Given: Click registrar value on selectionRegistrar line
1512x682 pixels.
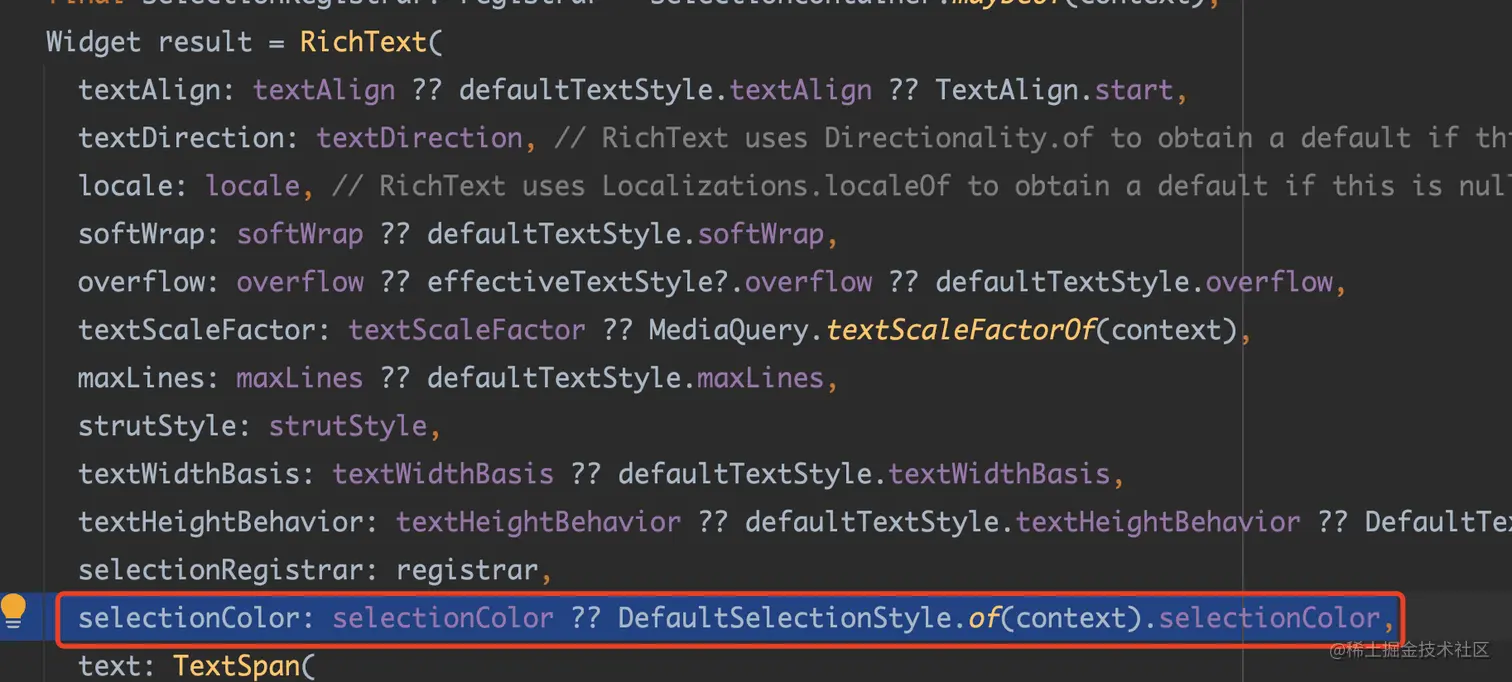Looking at the screenshot, I should [467, 570].
